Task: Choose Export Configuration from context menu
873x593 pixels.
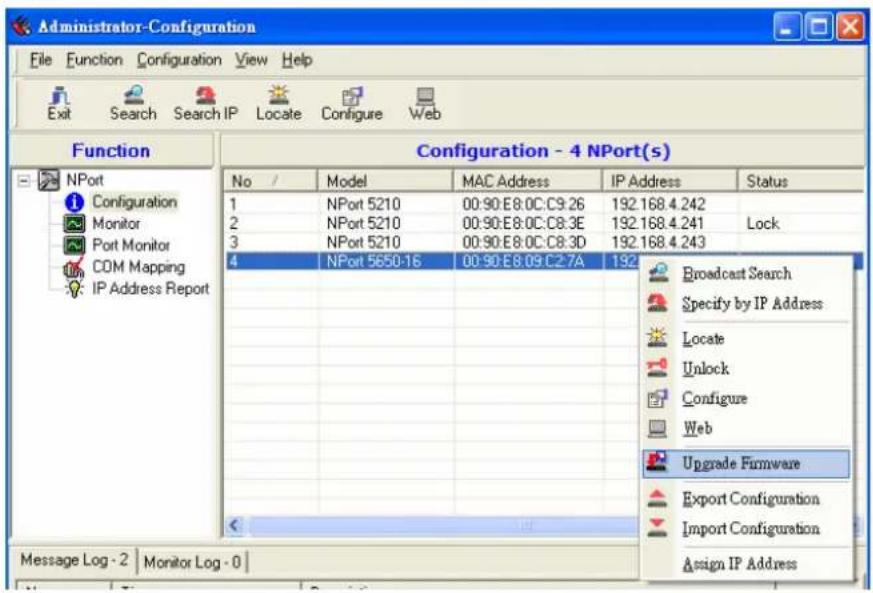Action: click(747, 499)
